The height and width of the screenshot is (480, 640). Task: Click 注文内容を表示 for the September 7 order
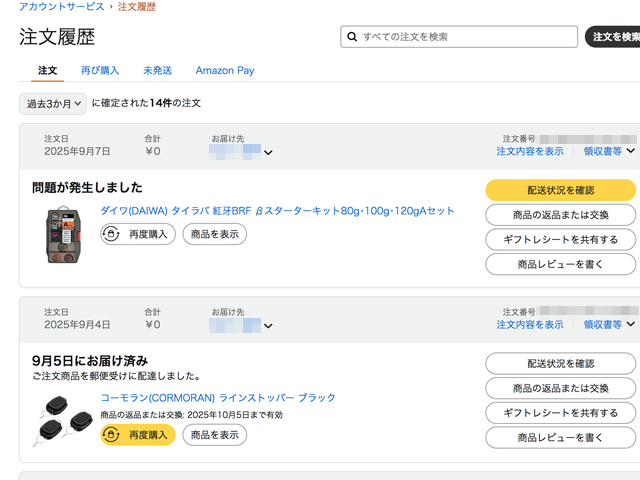530,151
